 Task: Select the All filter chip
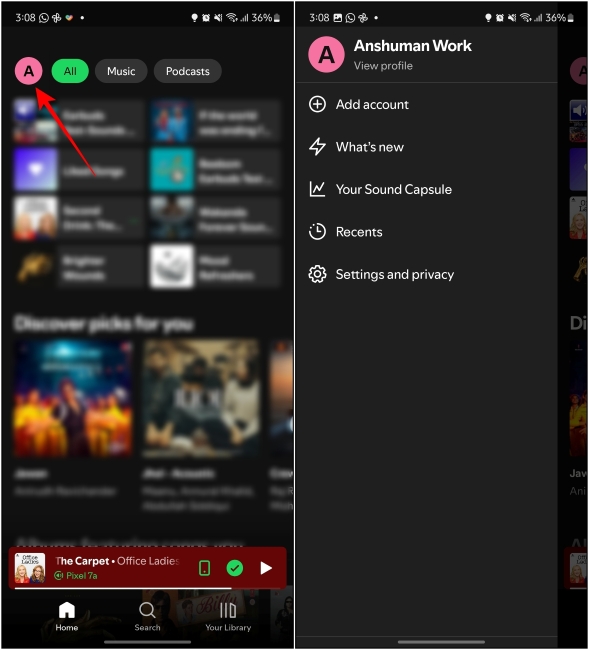pos(70,71)
